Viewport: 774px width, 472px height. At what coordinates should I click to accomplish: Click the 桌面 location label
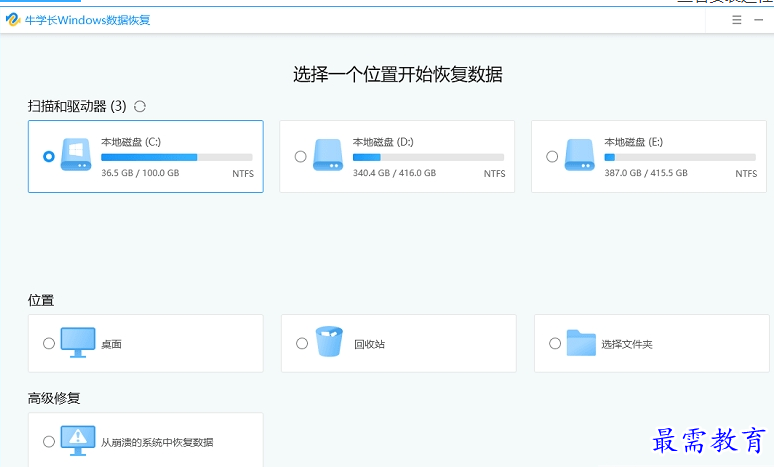[111, 344]
